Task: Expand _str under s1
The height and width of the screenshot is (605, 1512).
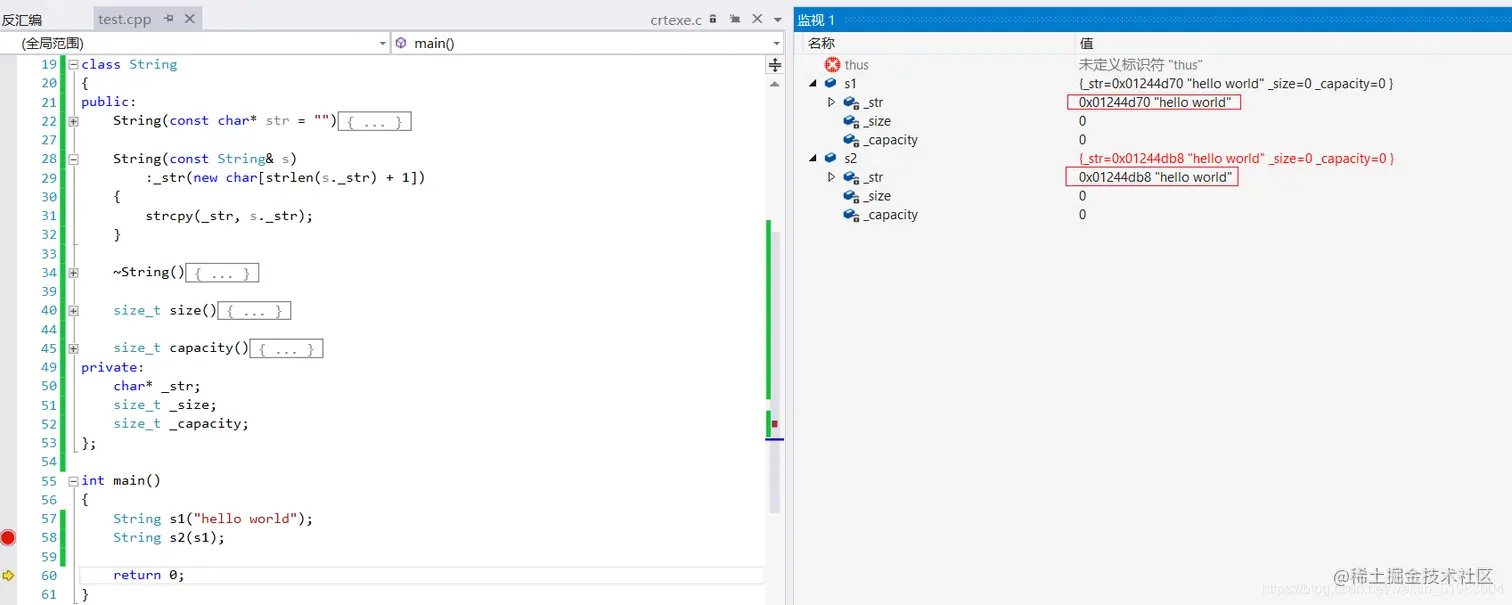Action: [x=831, y=102]
